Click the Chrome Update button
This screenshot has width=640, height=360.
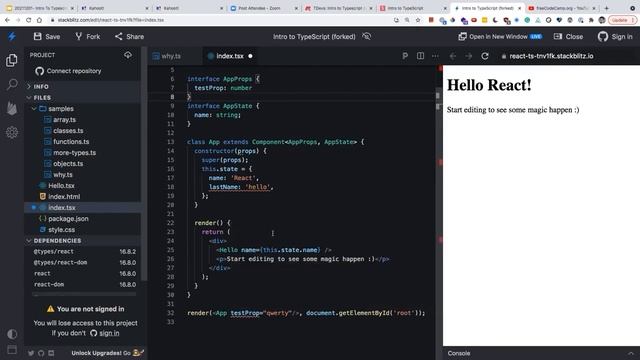[x=622, y=20]
